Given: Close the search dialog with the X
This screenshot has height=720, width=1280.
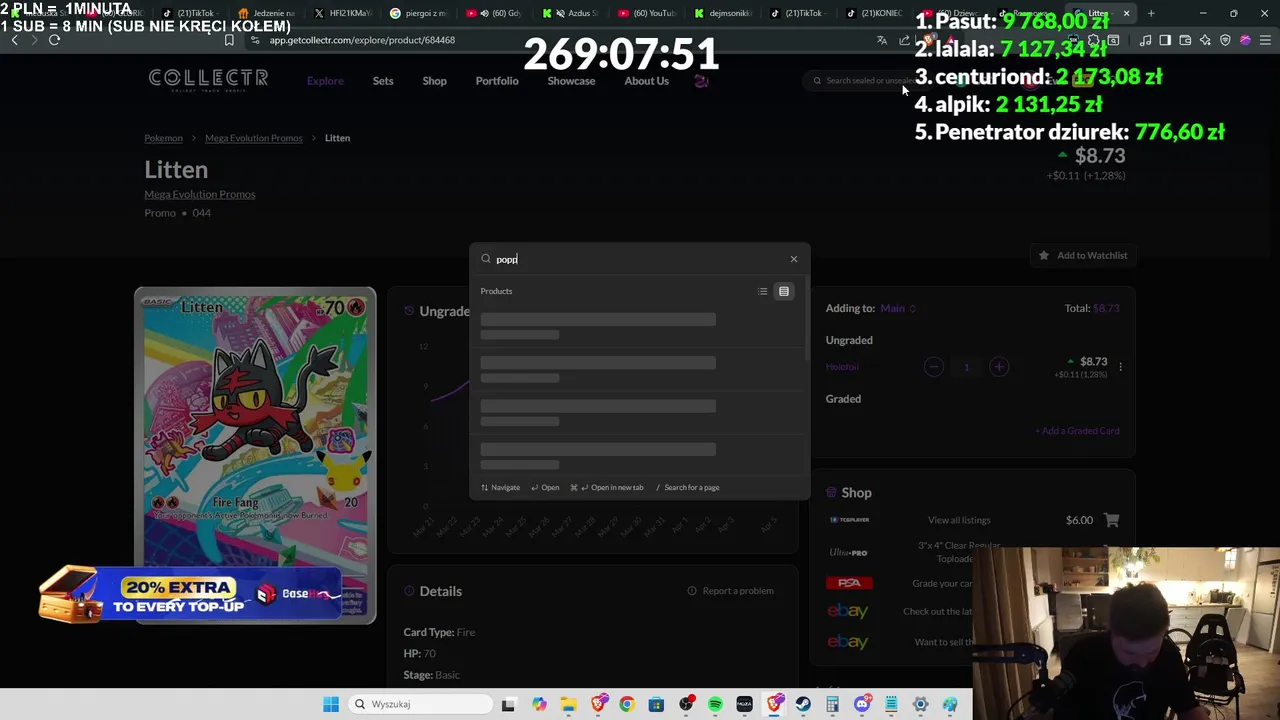Looking at the screenshot, I should pyautogui.click(x=794, y=259).
